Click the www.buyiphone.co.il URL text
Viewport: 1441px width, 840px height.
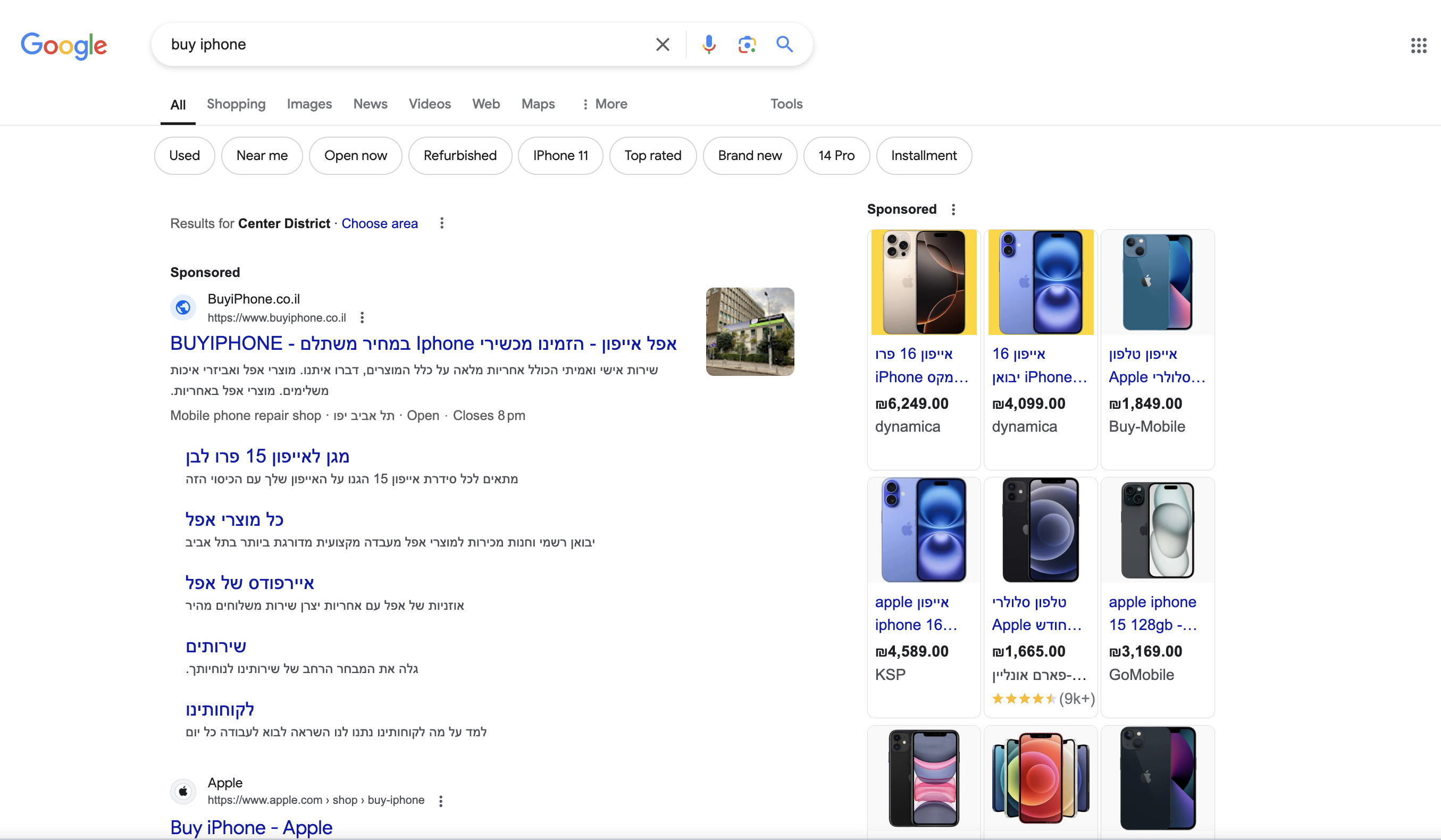point(277,317)
